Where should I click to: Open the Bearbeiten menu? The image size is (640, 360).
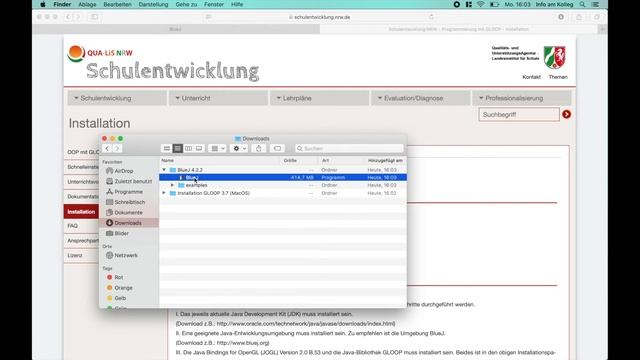tap(118, 4)
